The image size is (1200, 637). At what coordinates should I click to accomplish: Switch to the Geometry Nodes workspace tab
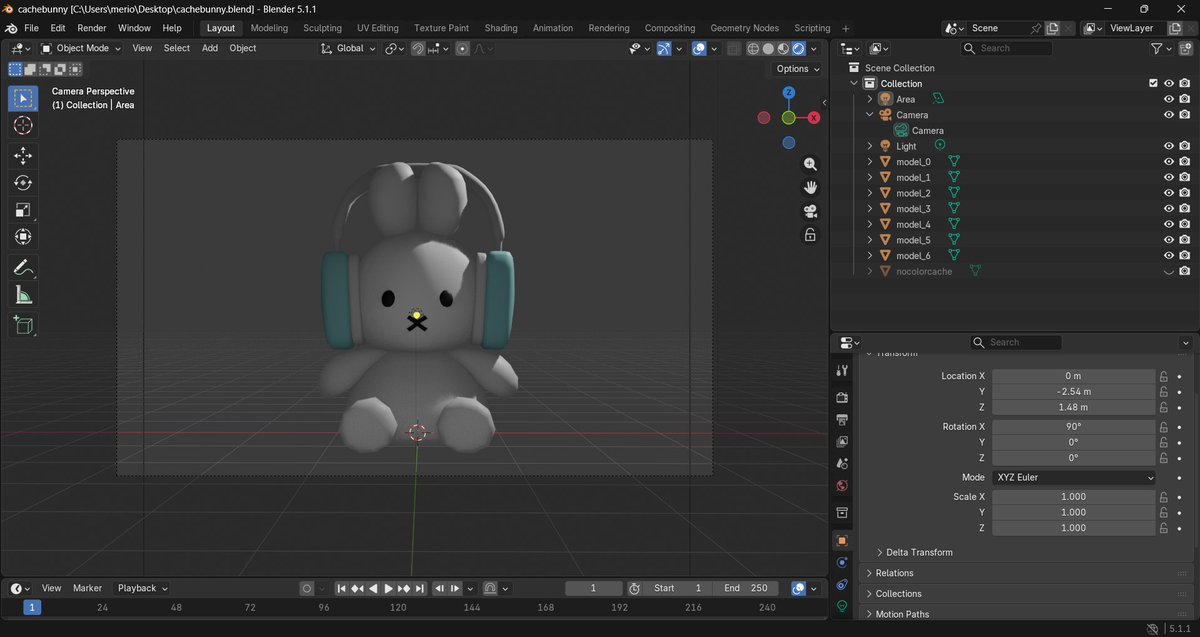744,28
